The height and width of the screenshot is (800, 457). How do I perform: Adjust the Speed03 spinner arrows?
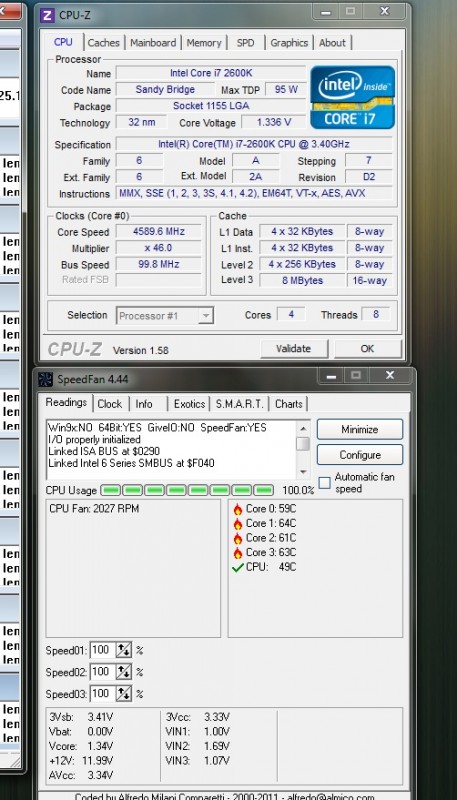click(124, 694)
